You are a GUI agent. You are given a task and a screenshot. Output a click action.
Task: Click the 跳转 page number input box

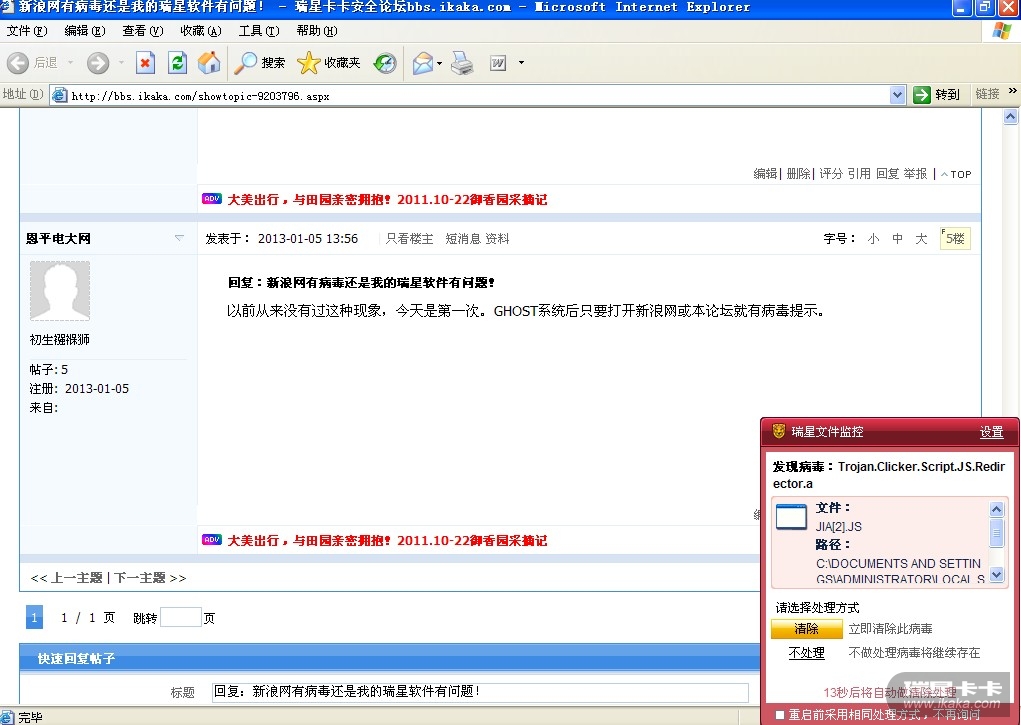pyautogui.click(x=181, y=617)
